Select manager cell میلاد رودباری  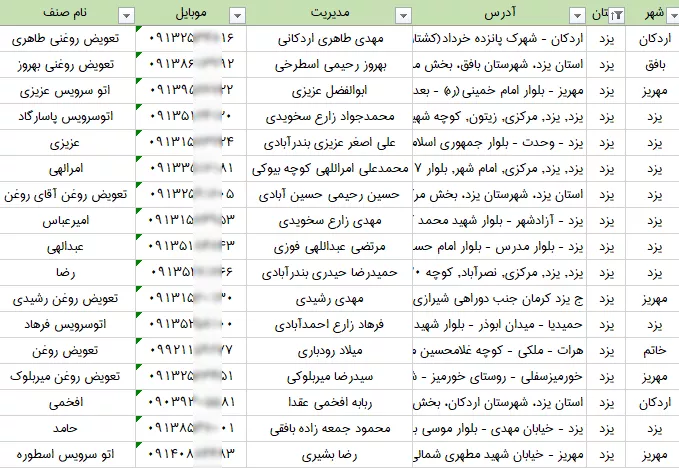point(330,351)
